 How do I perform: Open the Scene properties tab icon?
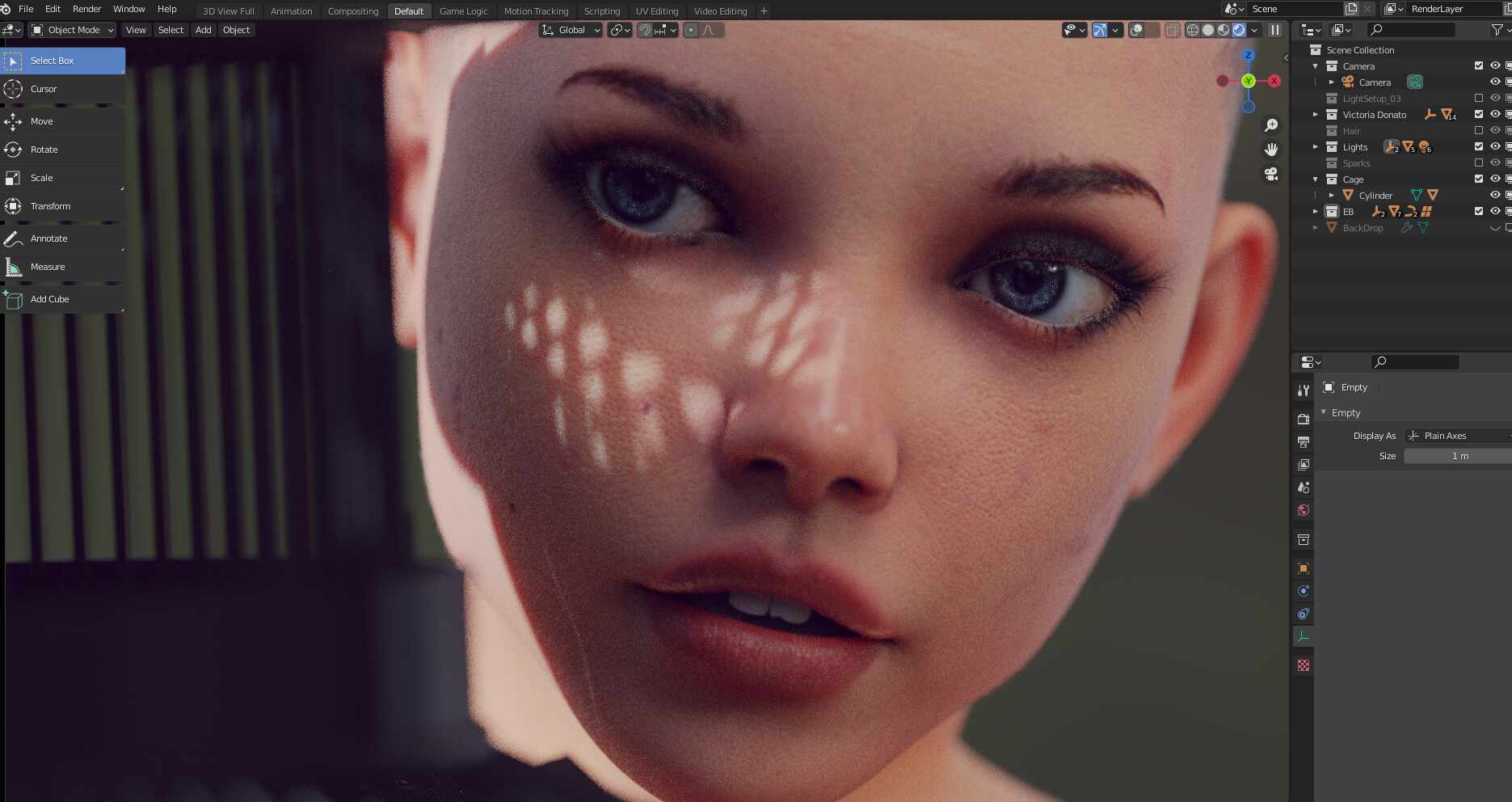(1303, 487)
